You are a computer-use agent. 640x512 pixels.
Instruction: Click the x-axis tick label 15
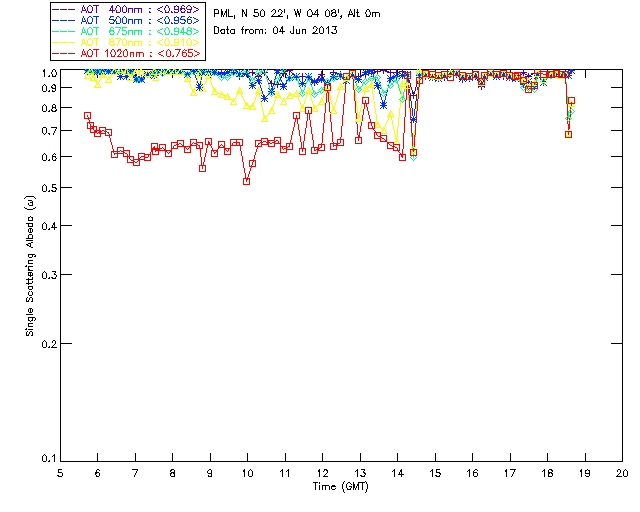click(435, 473)
